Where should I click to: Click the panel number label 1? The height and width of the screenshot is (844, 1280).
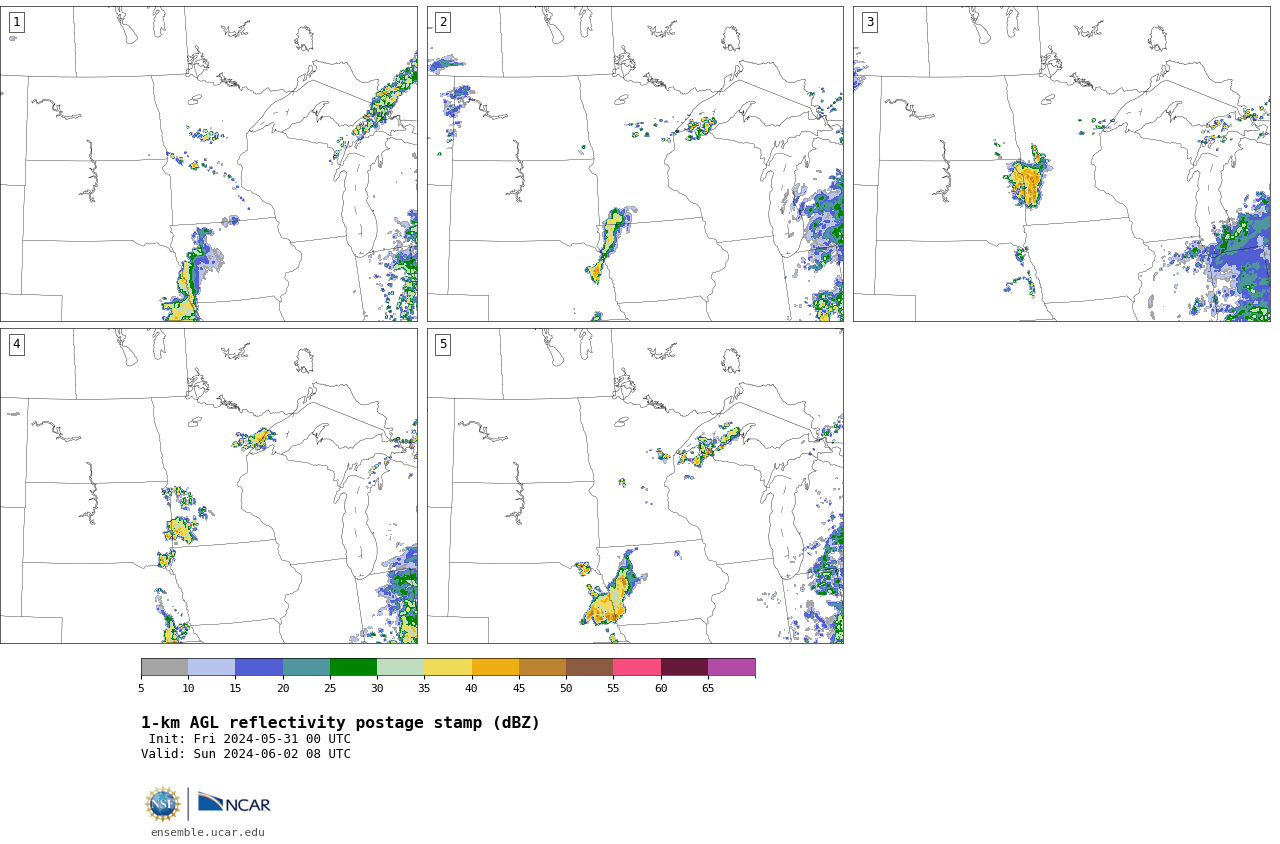(16, 22)
